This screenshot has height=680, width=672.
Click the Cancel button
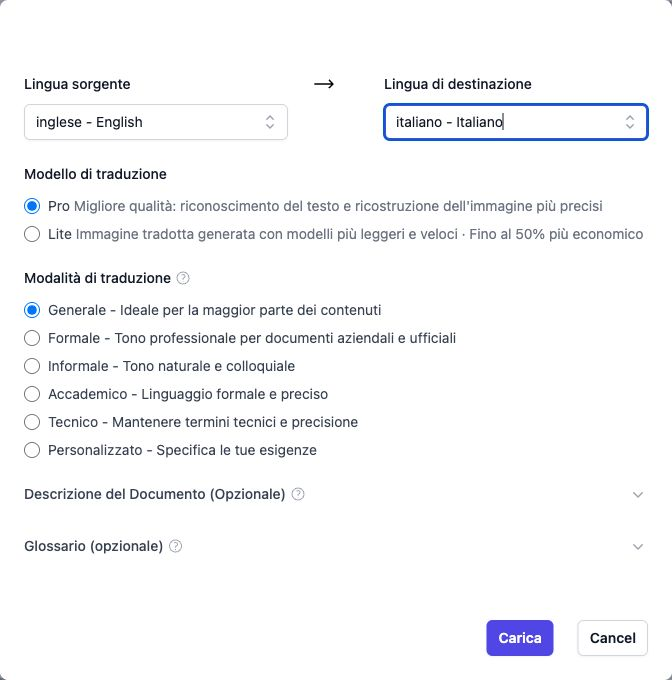point(613,638)
